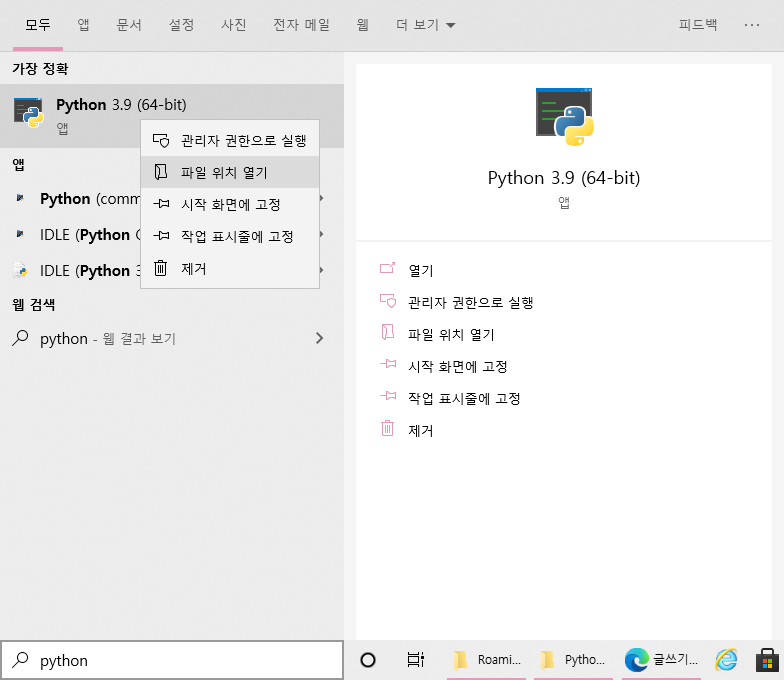Select 제거 in context menu
This screenshot has width=784, height=680.
(230, 268)
